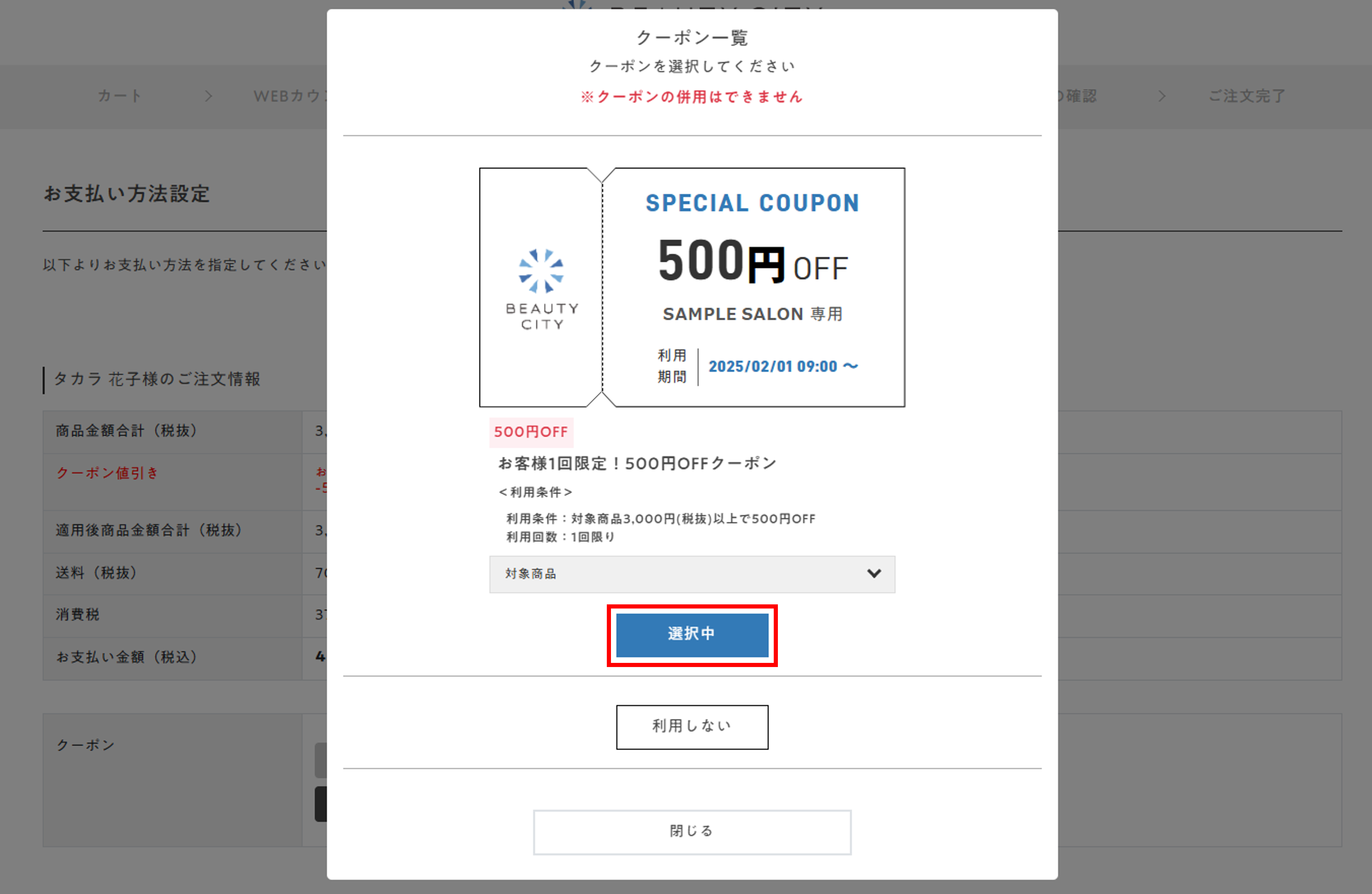Choose 利用しない to skip the coupon
Viewport: 1372px width, 894px height.
pyautogui.click(x=692, y=727)
